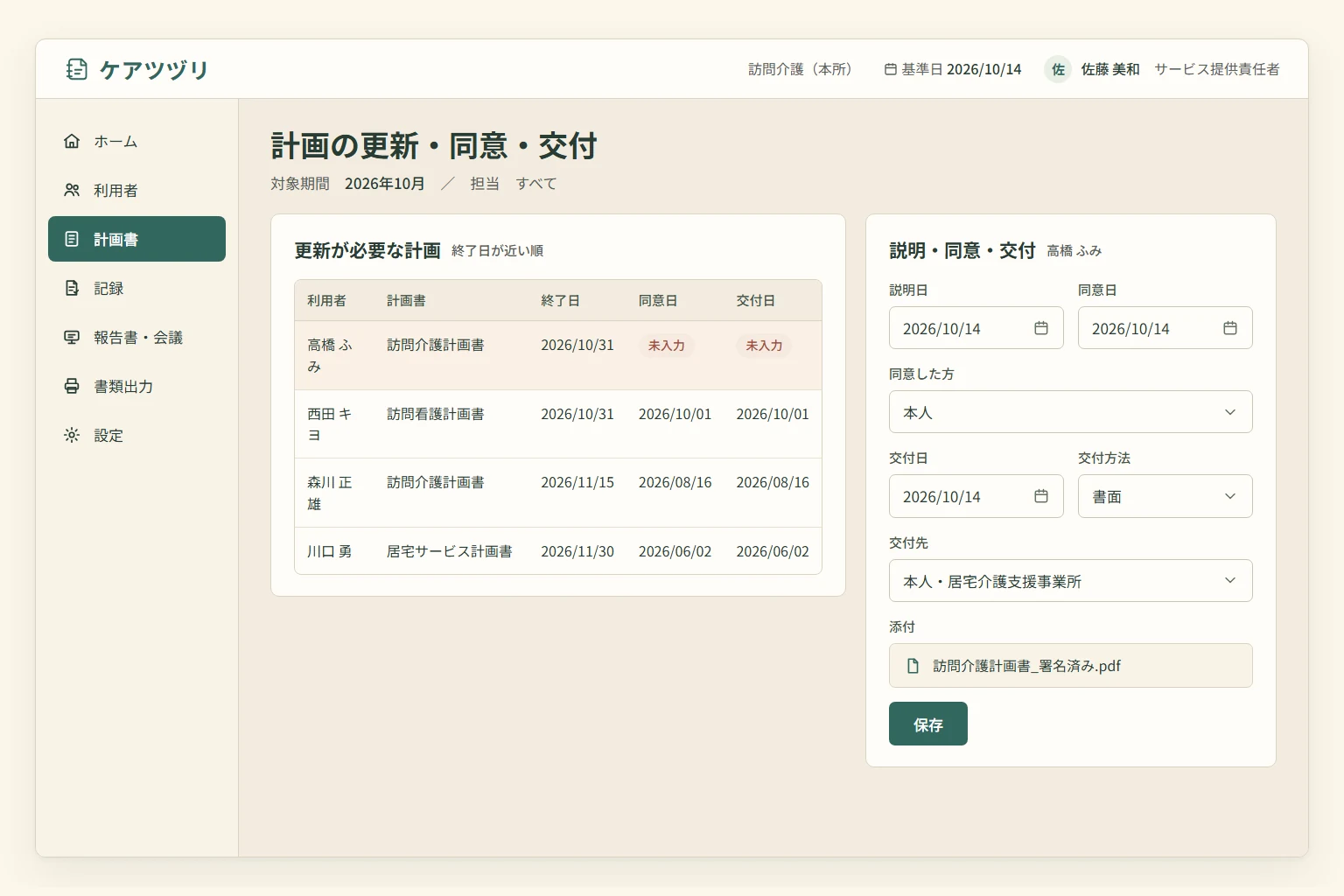Viewport: 1344px width, 896px height.
Task: Click the 対象期間 value 2026年10月
Action: pyautogui.click(x=385, y=184)
